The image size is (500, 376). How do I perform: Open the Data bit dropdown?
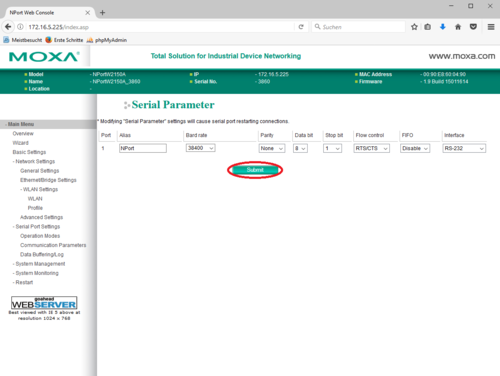pyautogui.click(x=300, y=148)
